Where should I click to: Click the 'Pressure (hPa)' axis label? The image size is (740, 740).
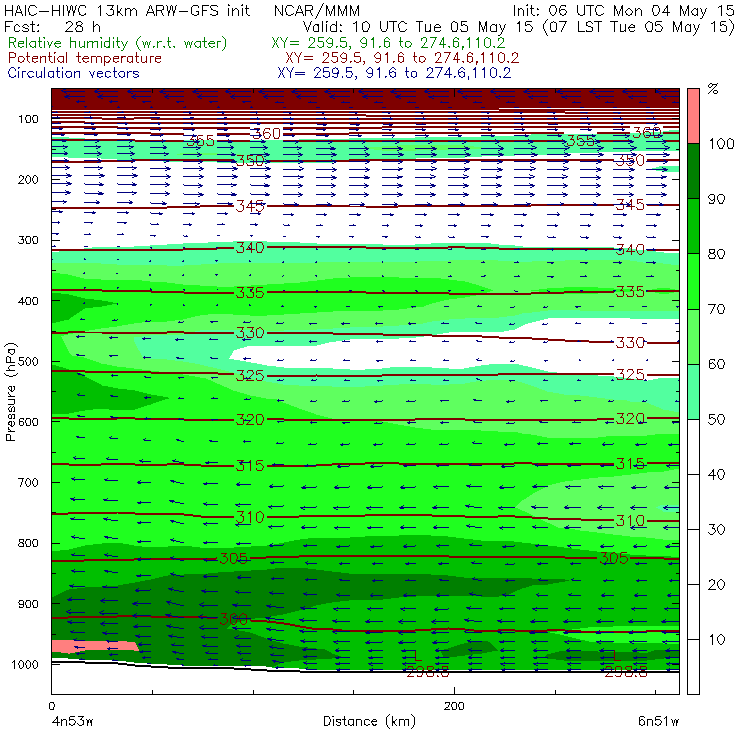[11, 392]
